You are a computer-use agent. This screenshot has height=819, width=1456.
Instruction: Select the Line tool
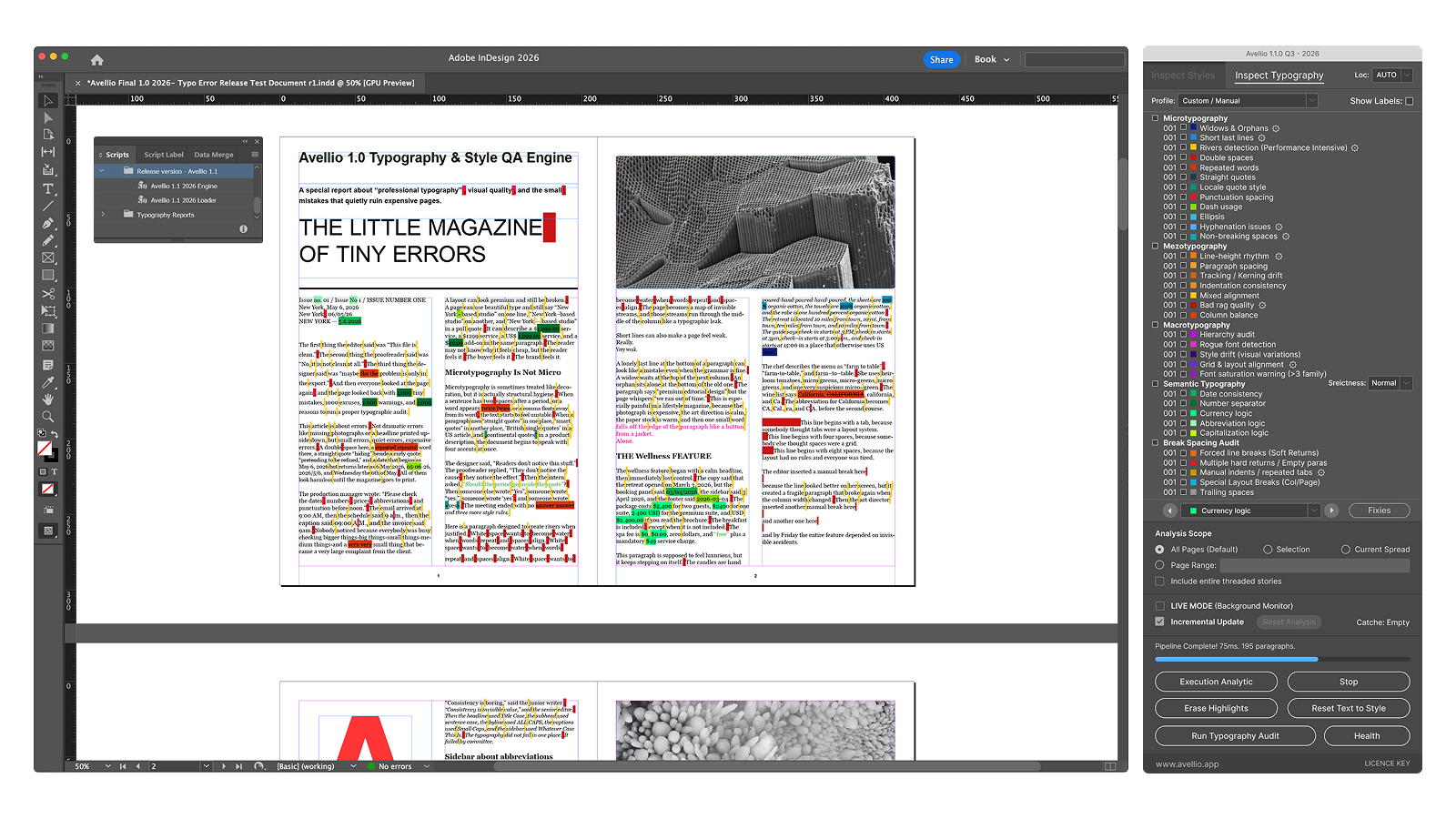pyautogui.click(x=48, y=206)
